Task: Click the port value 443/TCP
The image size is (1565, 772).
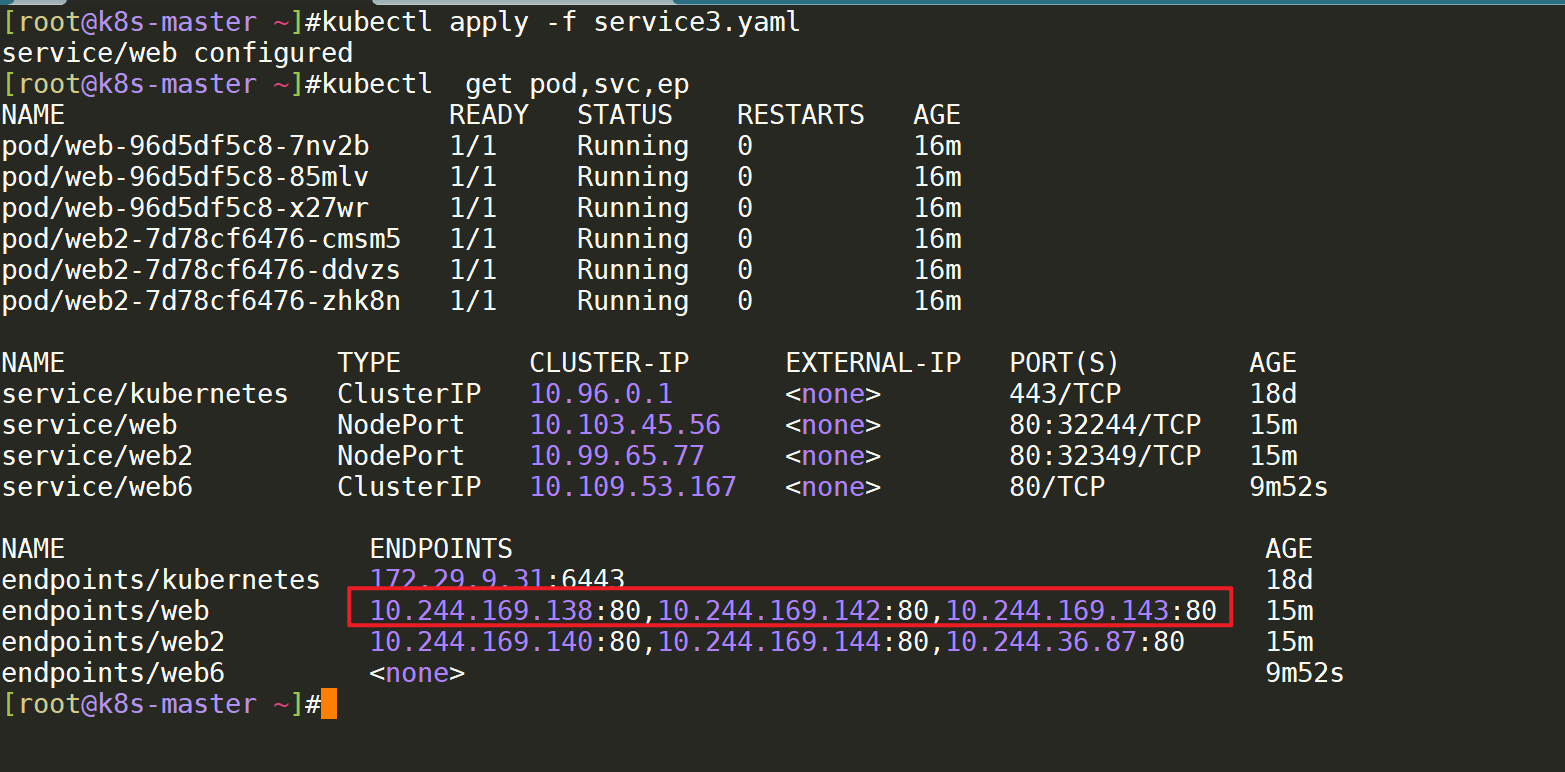Action: tap(1065, 394)
